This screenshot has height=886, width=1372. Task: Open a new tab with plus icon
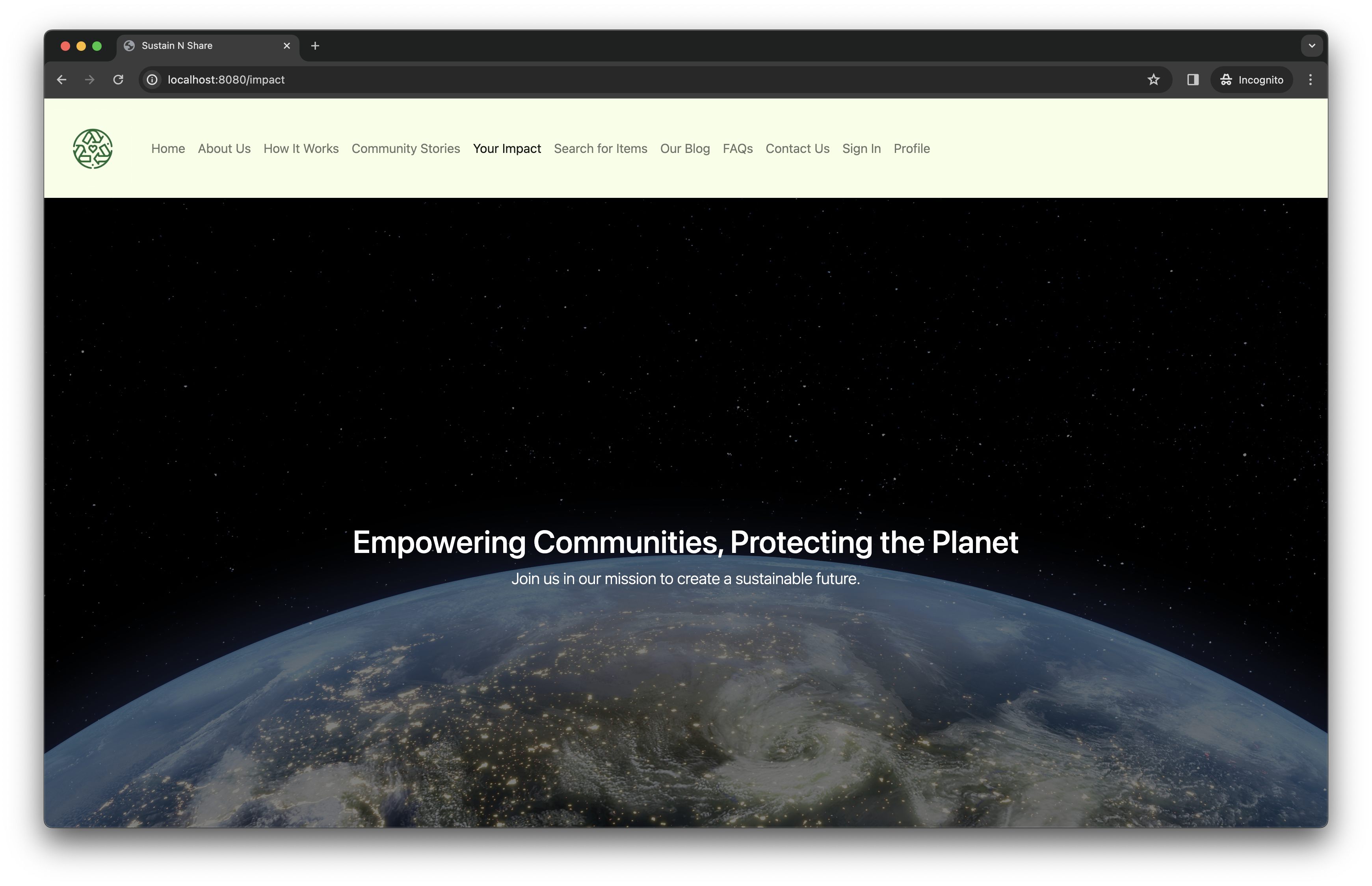(x=314, y=46)
